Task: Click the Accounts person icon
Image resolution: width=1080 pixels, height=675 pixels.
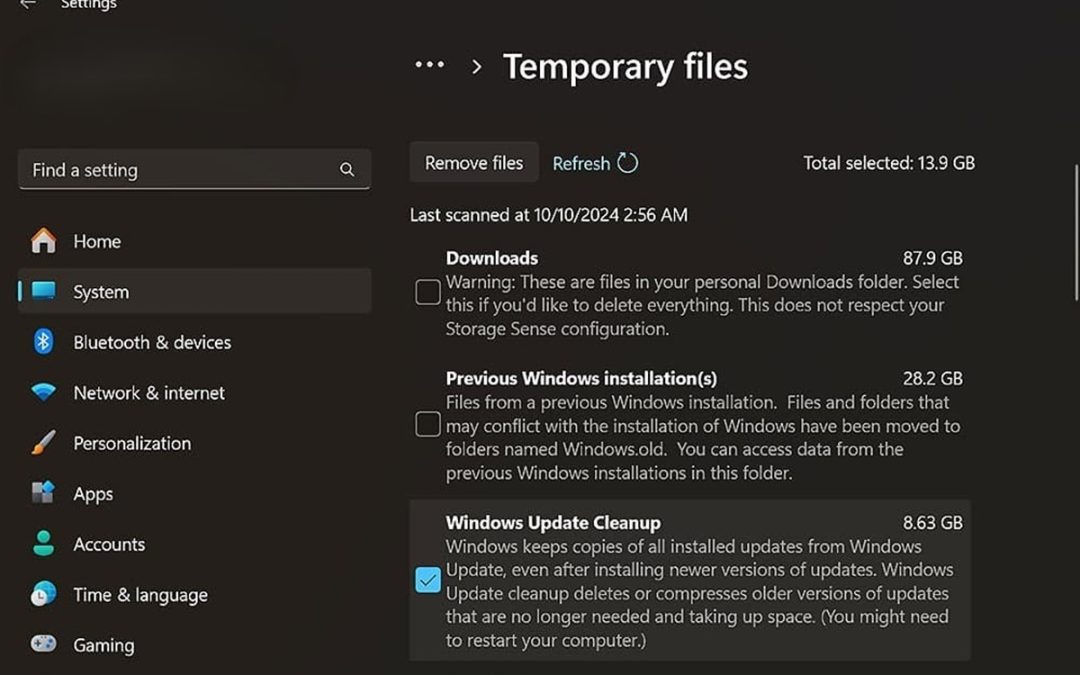Action: (43, 544)
